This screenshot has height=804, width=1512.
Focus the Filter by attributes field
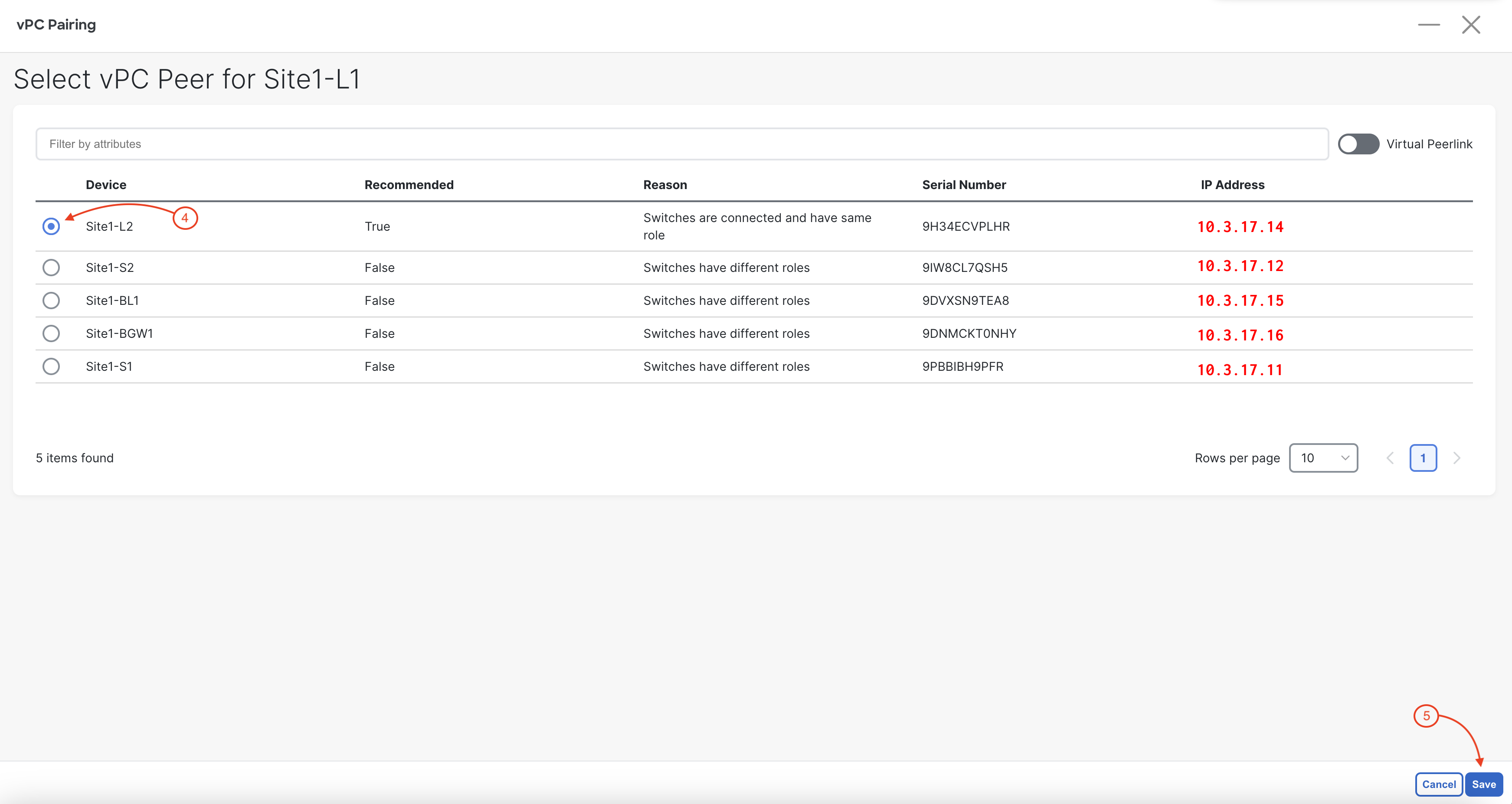(681, 144)
